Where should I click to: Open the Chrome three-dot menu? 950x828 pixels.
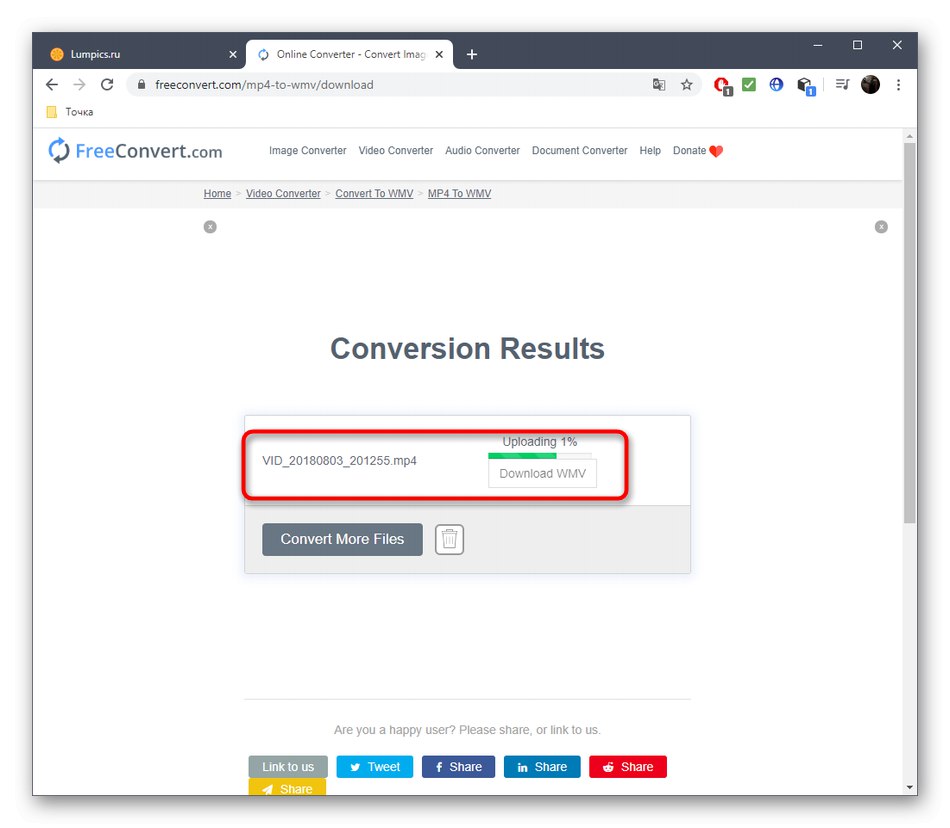[x=899, y=85]
